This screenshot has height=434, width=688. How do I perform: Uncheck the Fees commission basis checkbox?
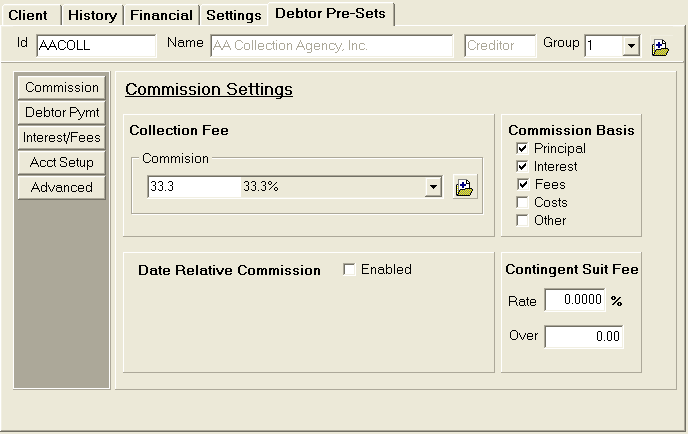tap(522, 184)
